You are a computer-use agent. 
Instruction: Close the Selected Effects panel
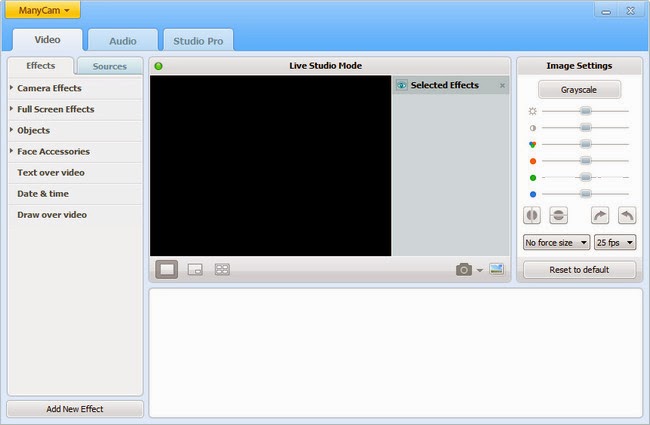[502, 85]
